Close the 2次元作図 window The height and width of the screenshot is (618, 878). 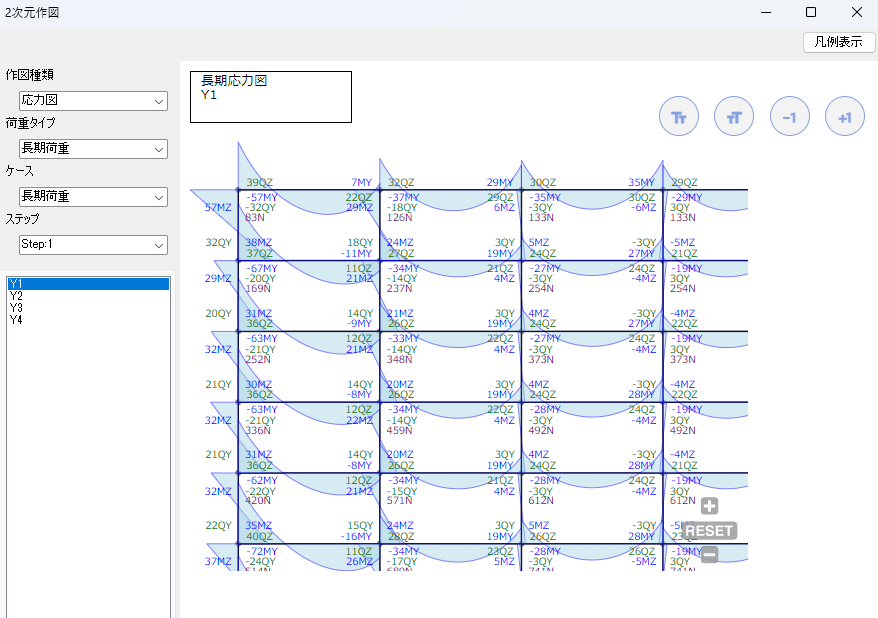click(x=857, y=12)
